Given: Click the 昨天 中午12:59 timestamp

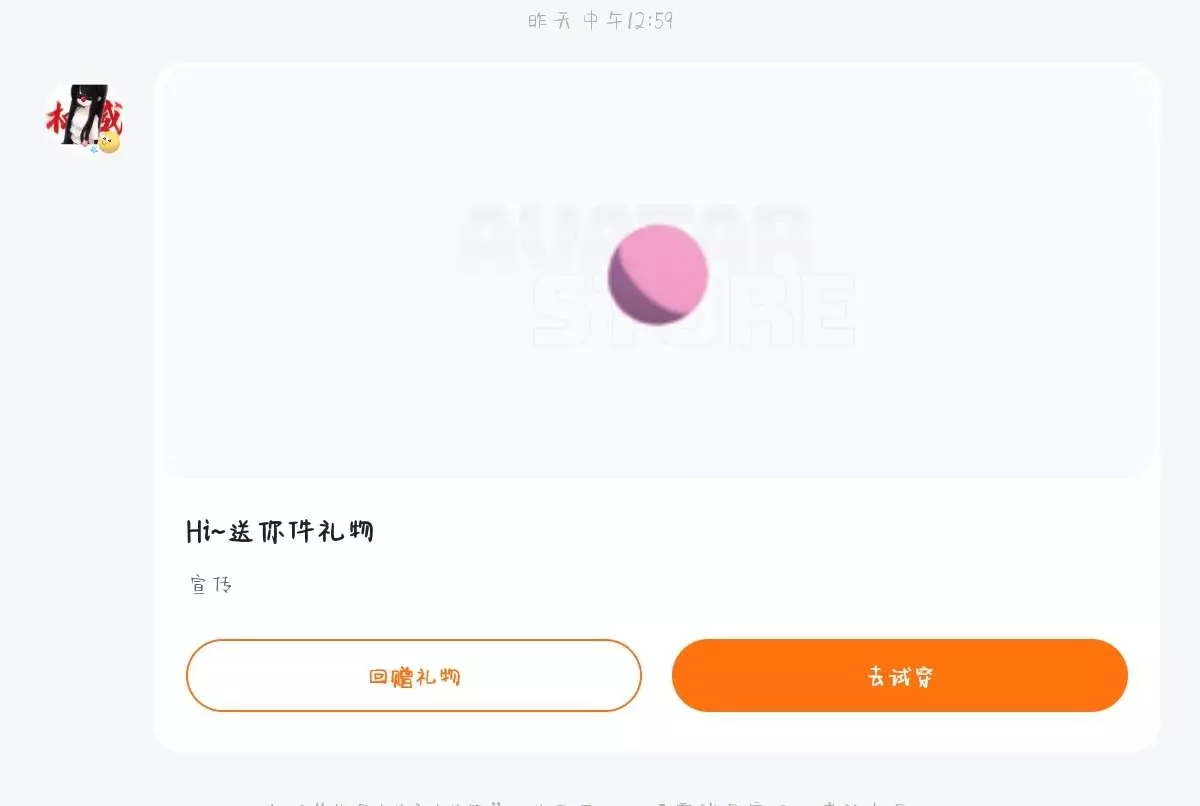Looking at the screenshot, I should (x=600, y=20).
